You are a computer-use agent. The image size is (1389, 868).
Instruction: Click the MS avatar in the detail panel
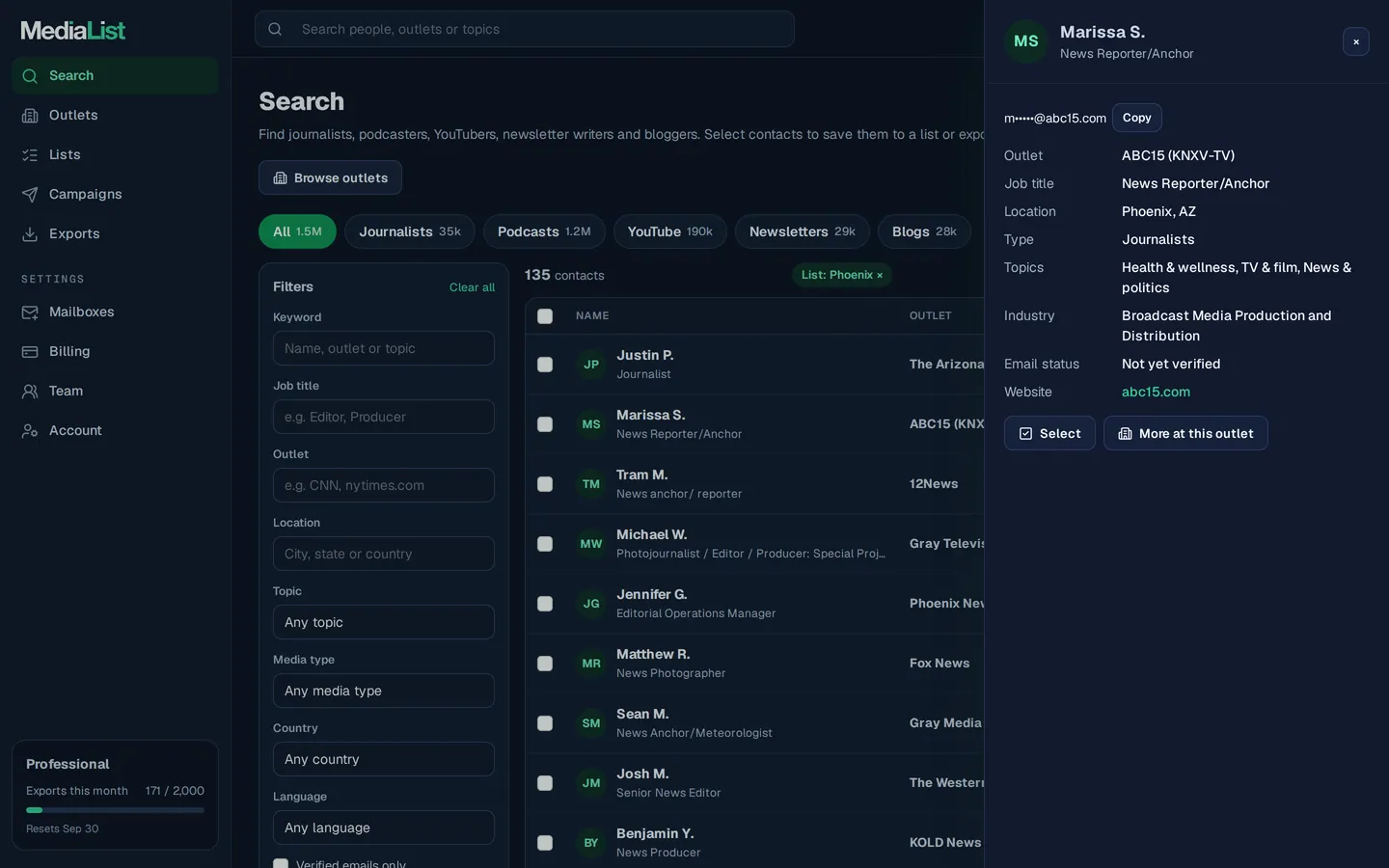coord(1026,41)
